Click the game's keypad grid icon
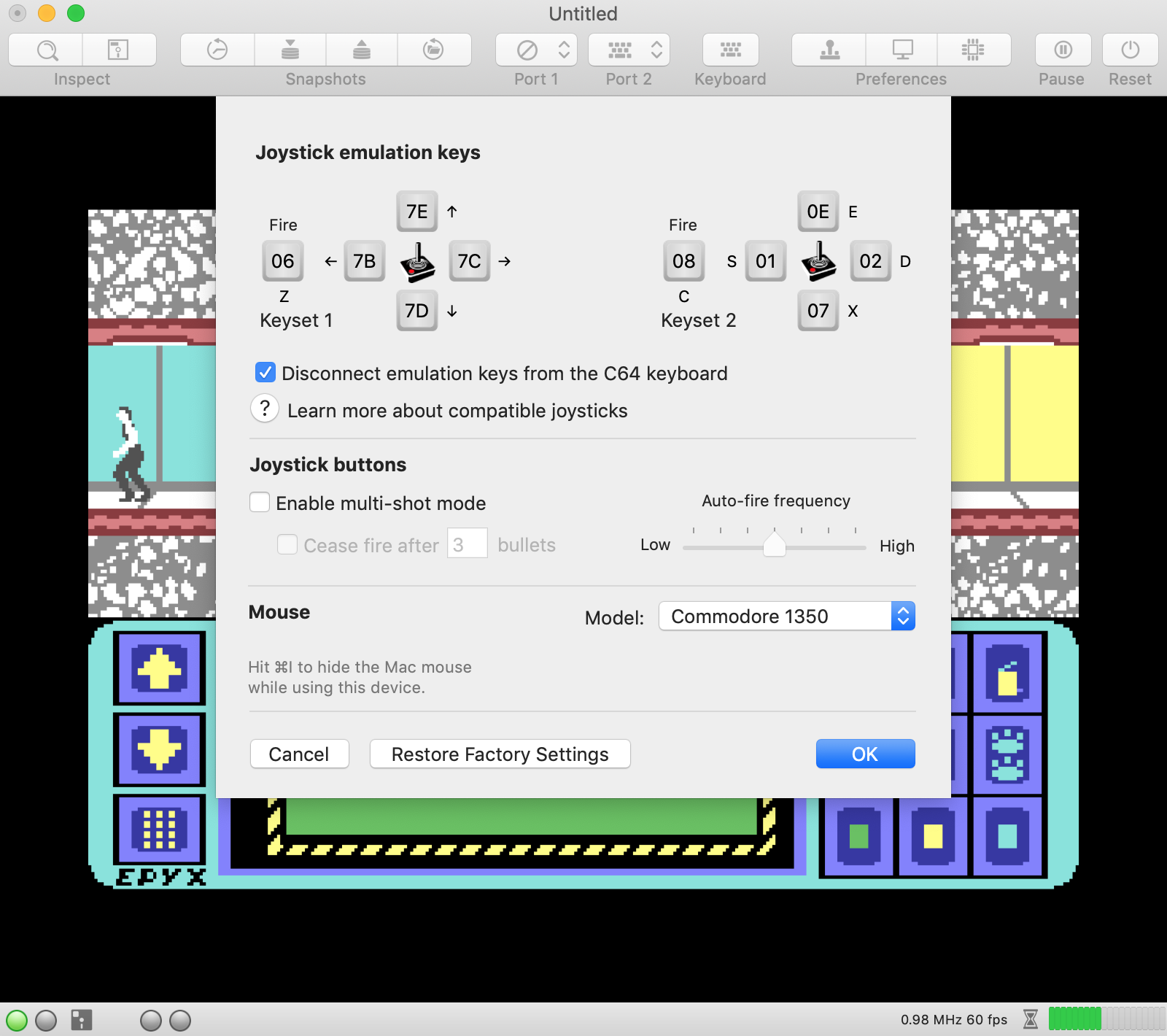The height and width of the screenshot is (1036, 1167). tap(160, 830)
